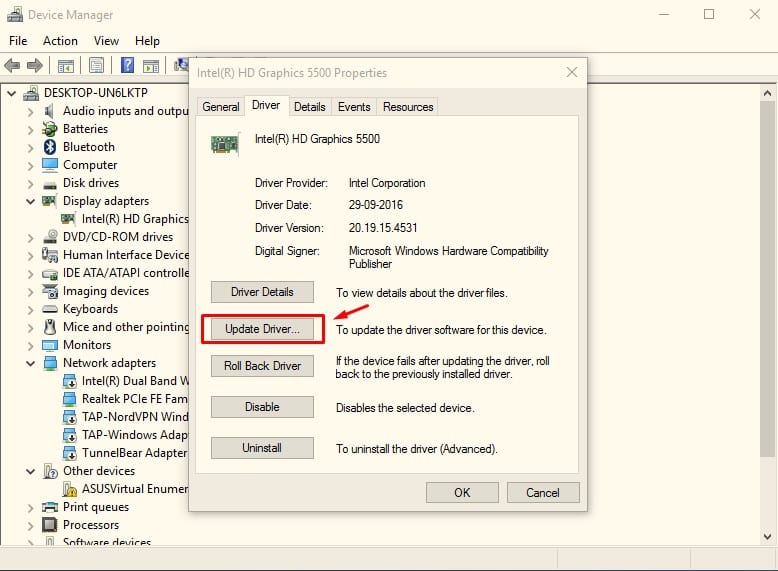The image size is (778, 571).
Task: Click the Forward arrow toolbar icon
Action: click(34, 65)
